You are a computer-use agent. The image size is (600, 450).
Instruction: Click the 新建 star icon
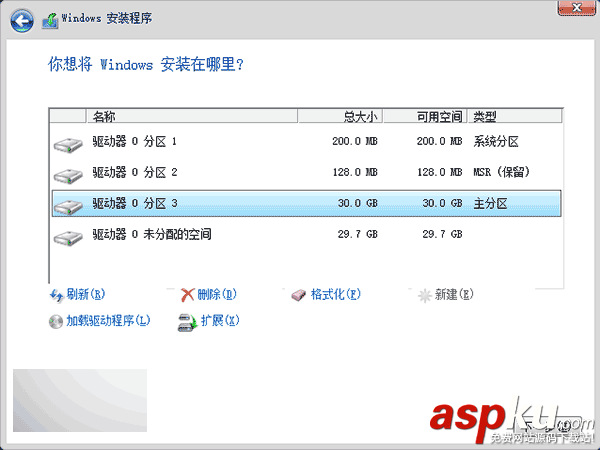click(425, 295)
